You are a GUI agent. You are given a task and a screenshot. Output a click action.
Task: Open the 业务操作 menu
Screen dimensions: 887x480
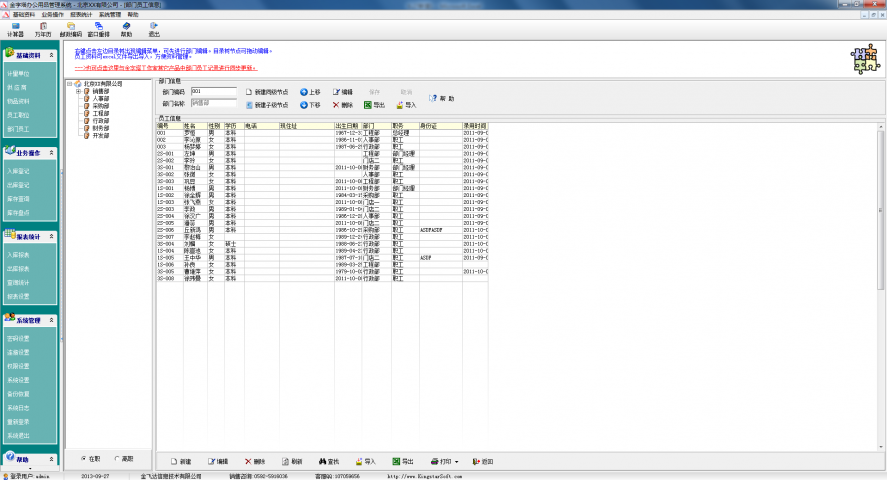52,15
